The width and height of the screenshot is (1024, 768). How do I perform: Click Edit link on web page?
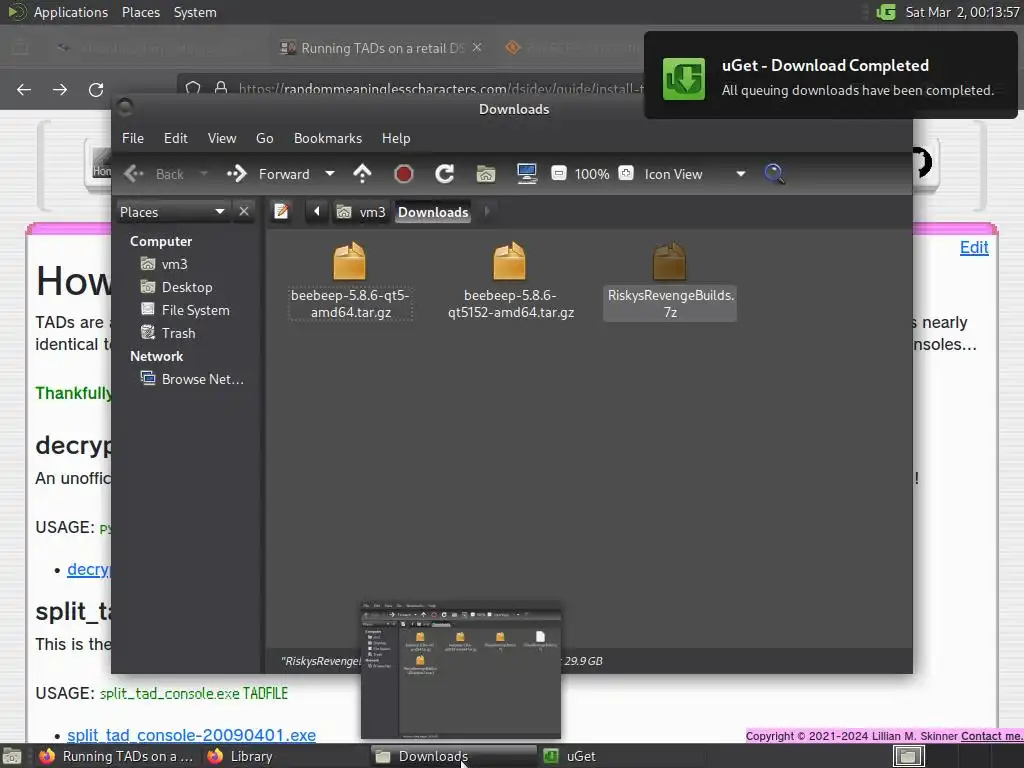(974, 248)
